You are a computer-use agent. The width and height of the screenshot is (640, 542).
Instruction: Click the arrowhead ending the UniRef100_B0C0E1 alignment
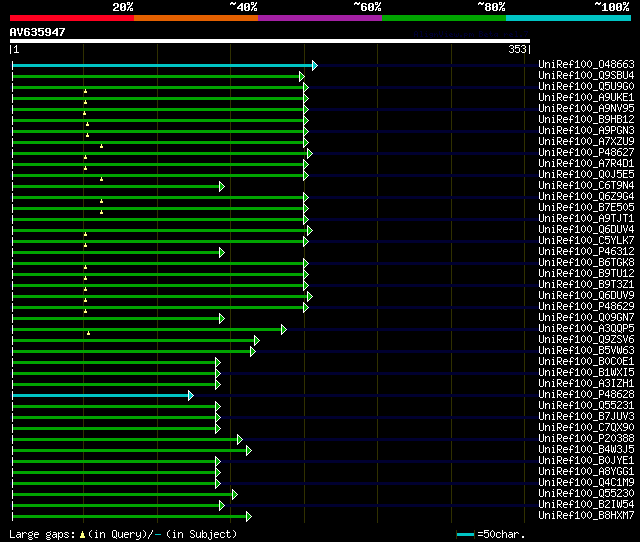pos(218,362)
